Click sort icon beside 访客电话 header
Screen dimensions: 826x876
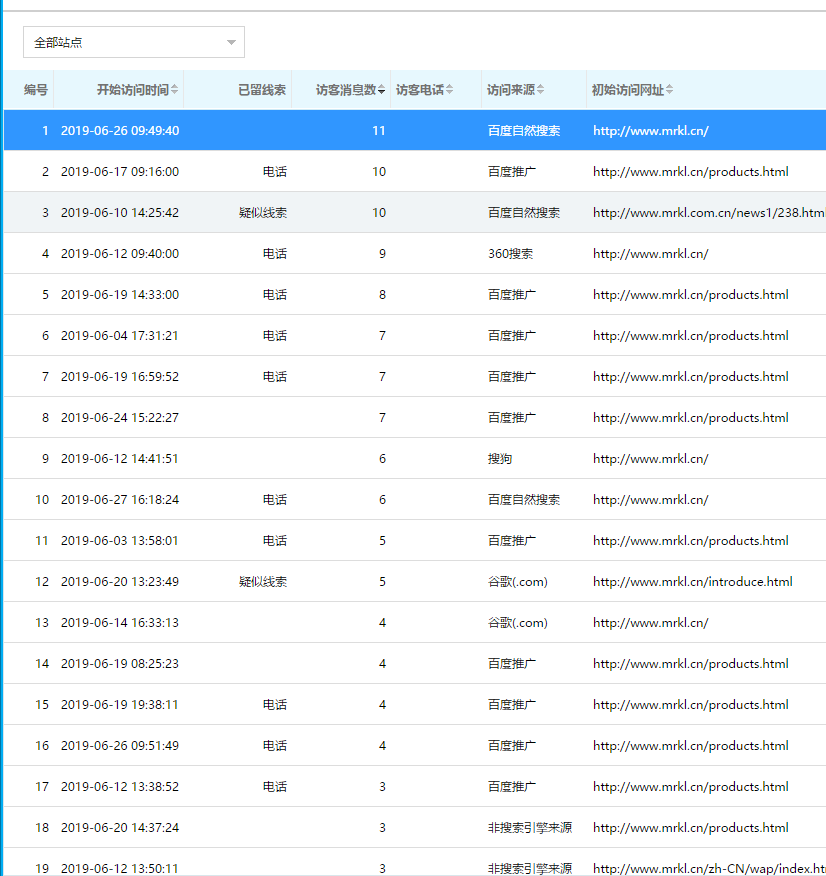[450, 90]
